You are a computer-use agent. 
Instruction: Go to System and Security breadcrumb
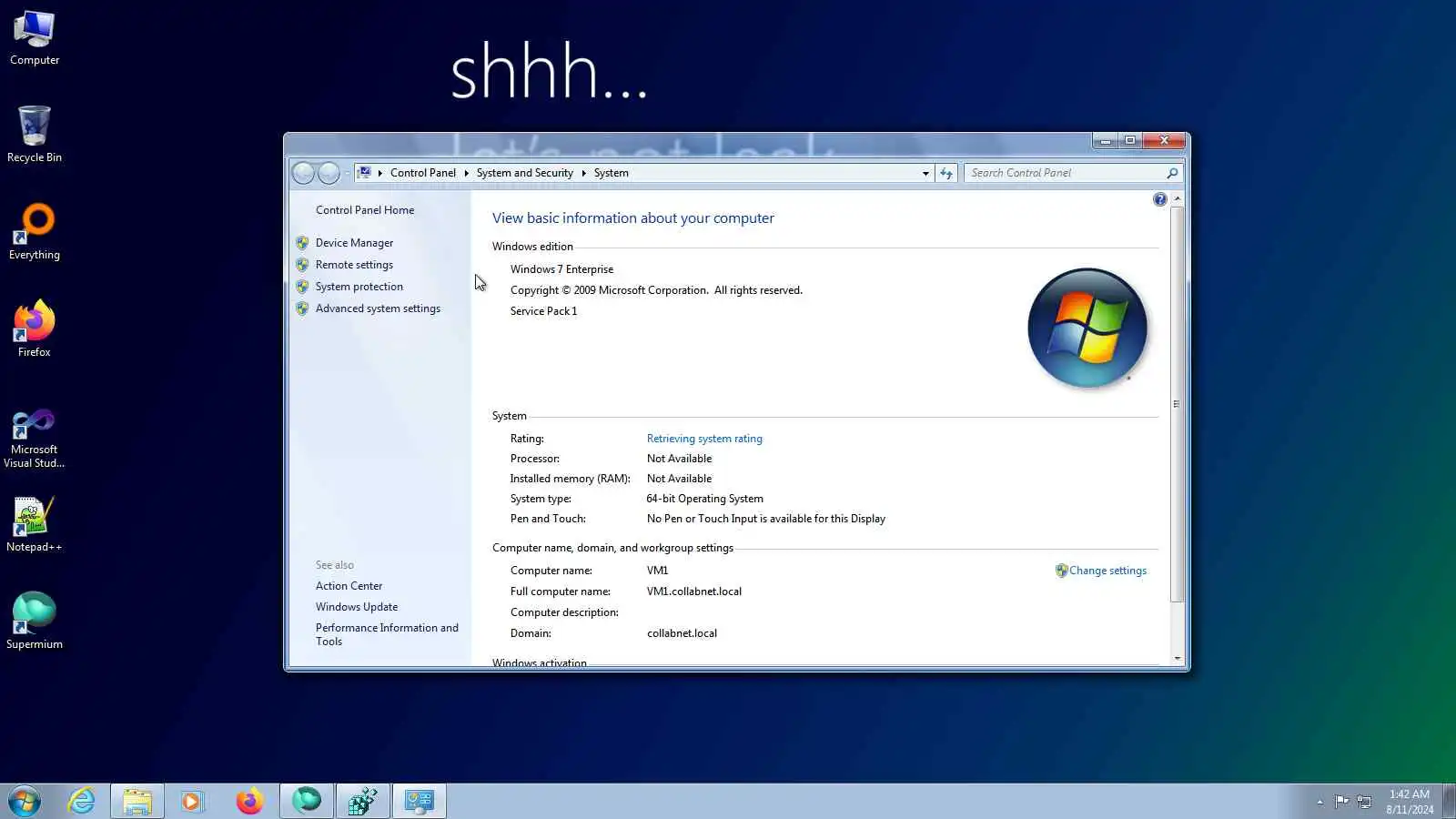(524, 173)
